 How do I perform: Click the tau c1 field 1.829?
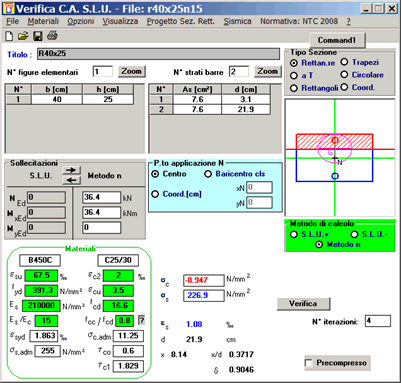pos(129,366)
